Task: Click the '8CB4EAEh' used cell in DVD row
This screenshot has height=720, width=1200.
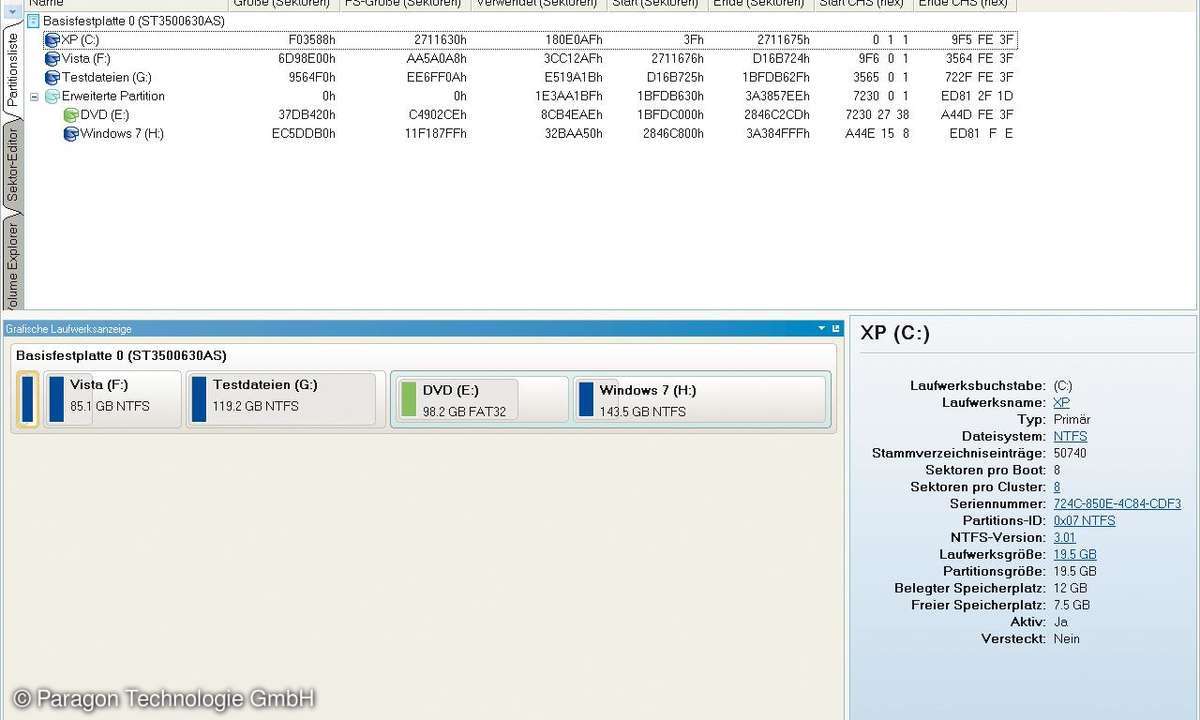Action: click(x=573, y=115)
